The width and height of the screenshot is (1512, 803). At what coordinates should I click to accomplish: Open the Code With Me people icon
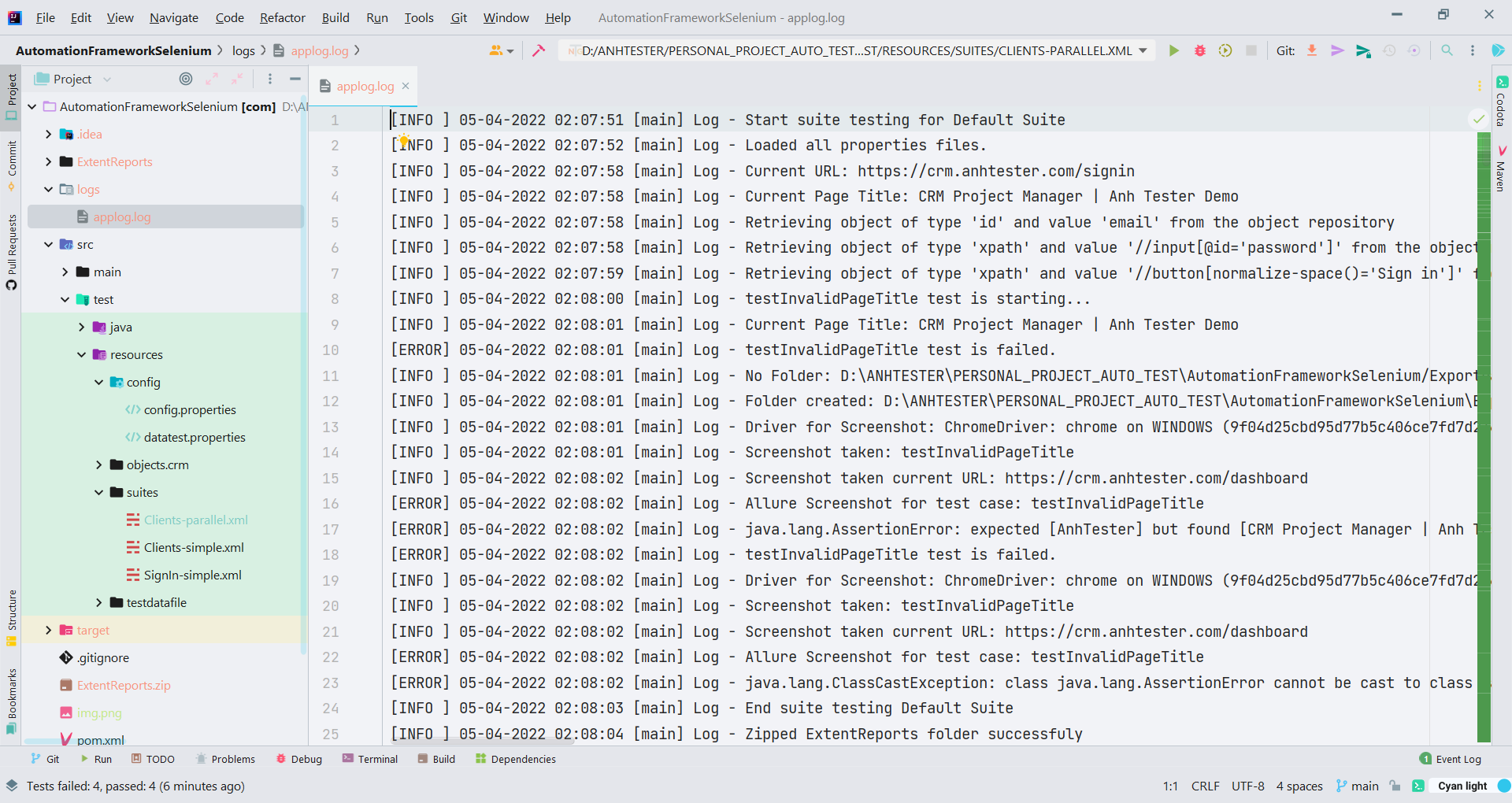pos(501,50)
